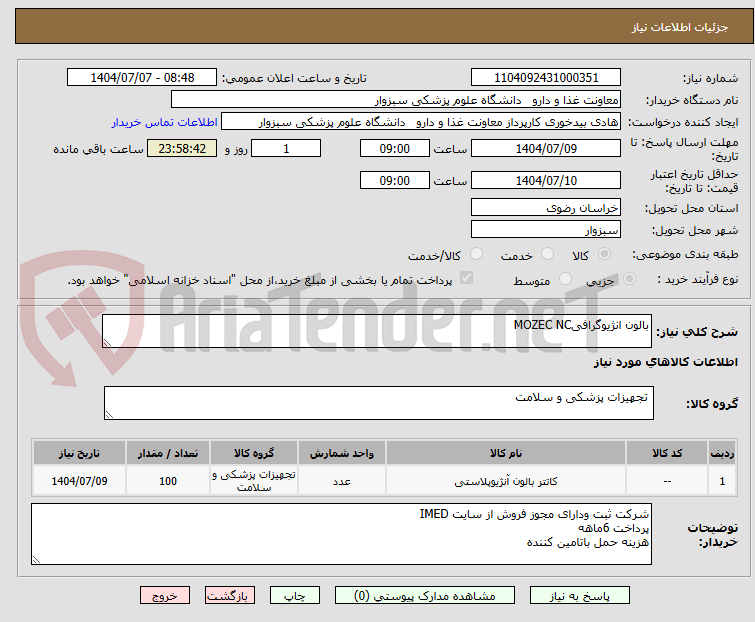Click the resize grip of توضیحات خریدار box

pyautogui.click(x=36, y=559)
